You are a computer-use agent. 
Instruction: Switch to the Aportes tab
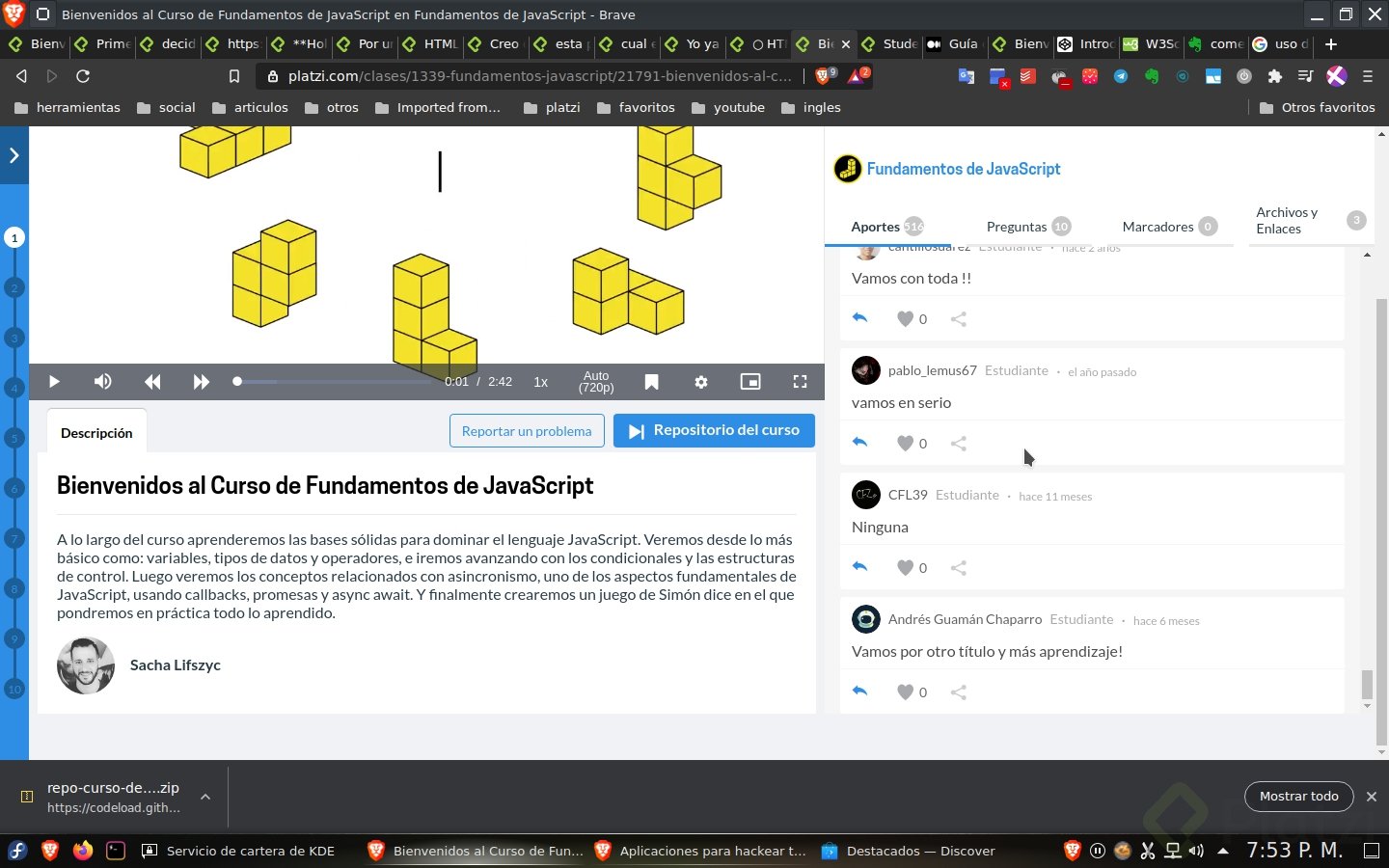pyautogui.click(x=887, y=227)
